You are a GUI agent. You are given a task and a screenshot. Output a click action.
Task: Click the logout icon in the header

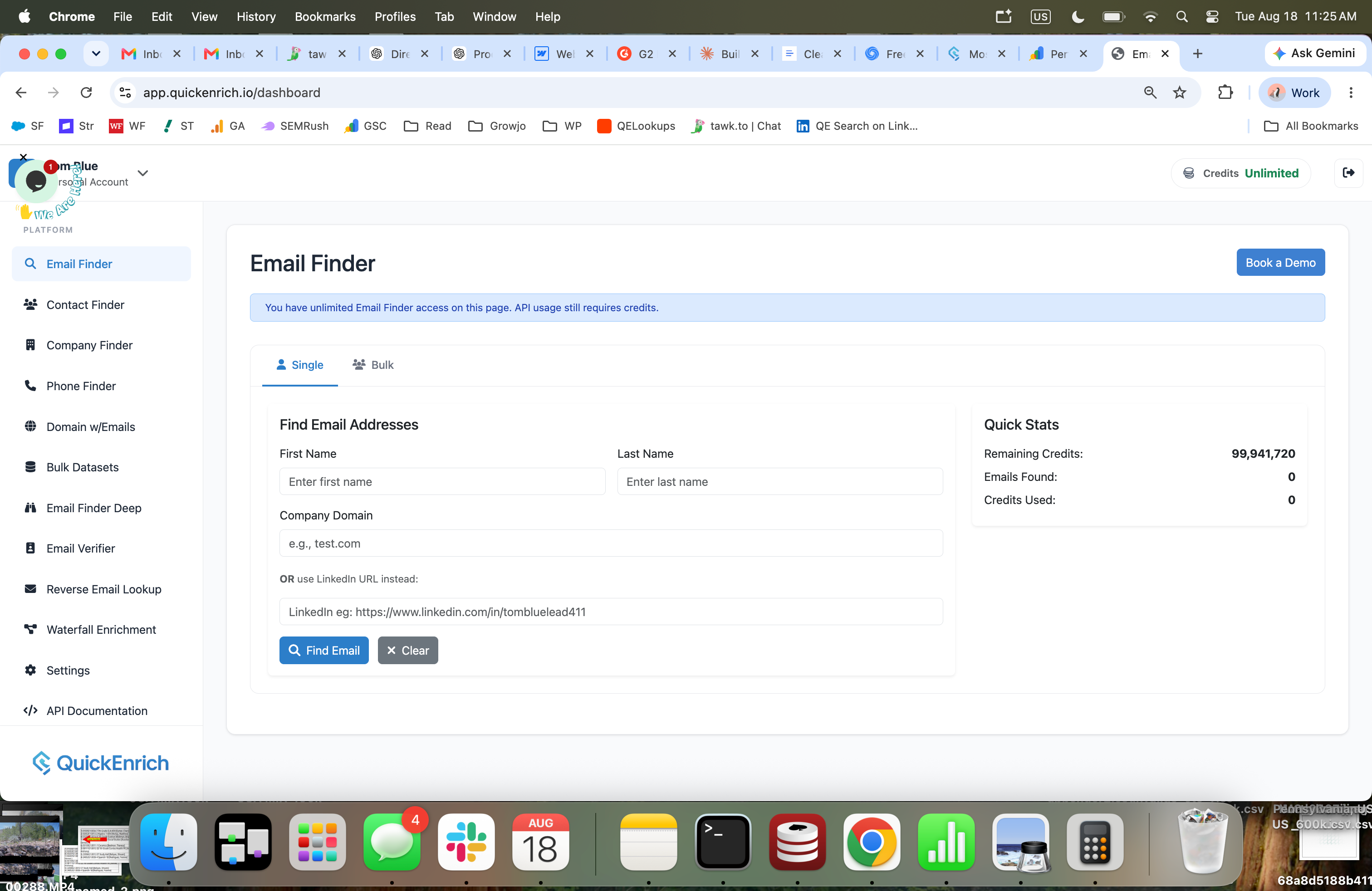1348,173
